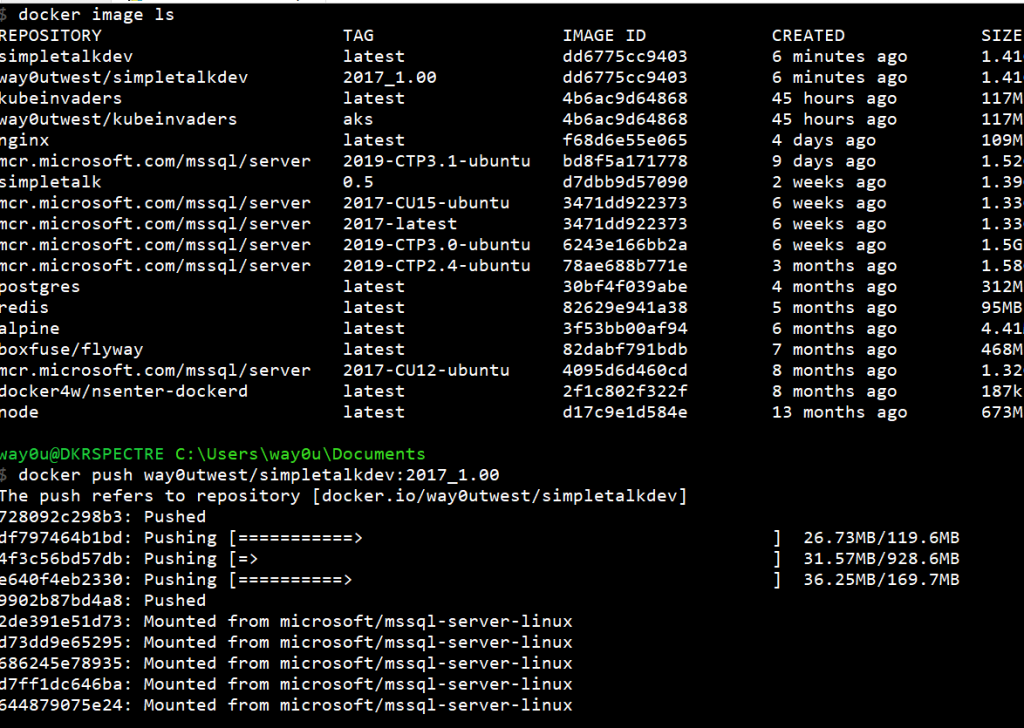The width and height of the screenshot is (1024, 728).
Task: Click the postgres repository entry
Action: click(x=40, y=287)
